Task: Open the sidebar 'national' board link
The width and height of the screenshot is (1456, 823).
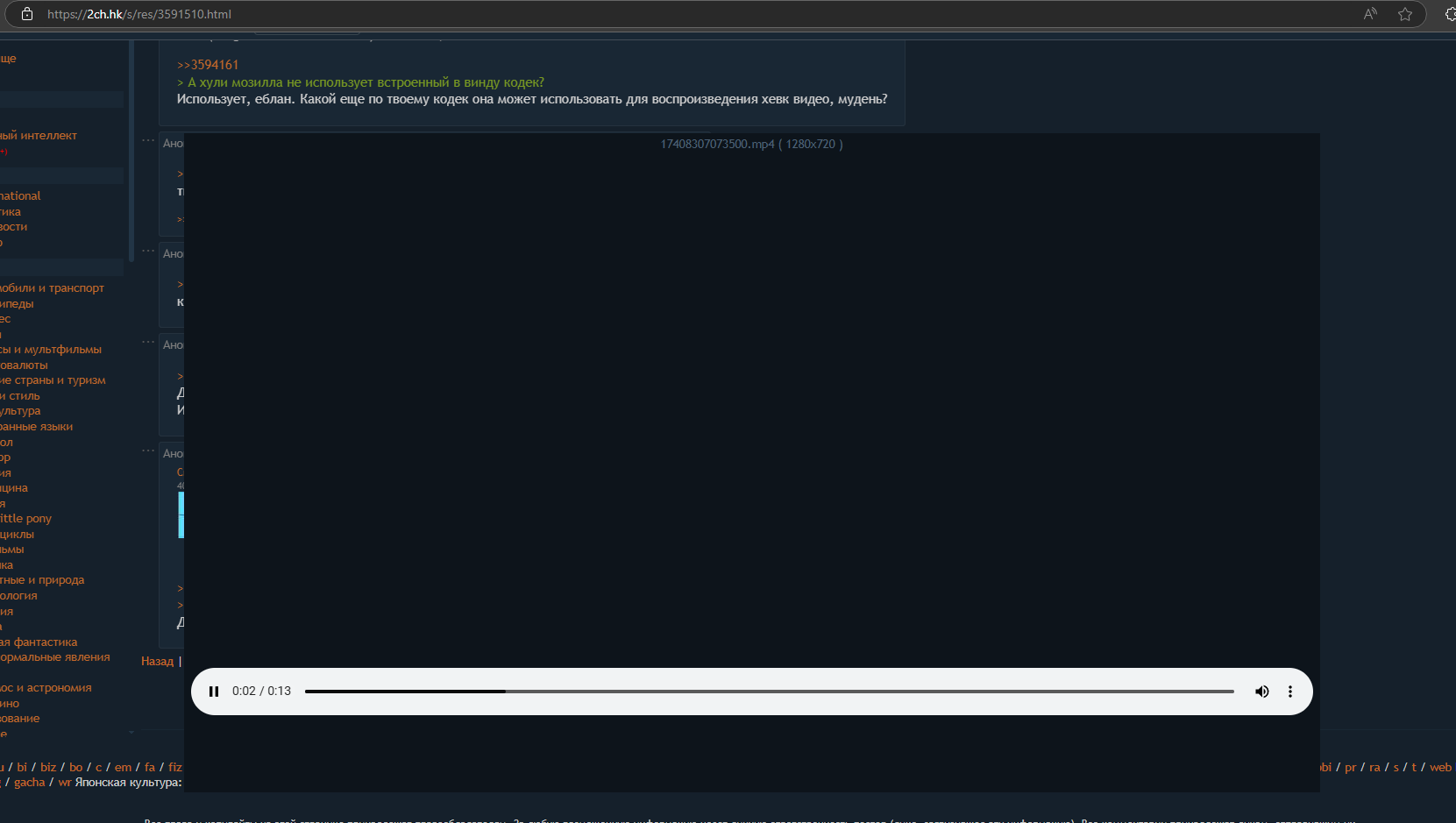Action: tap(20, 196)
